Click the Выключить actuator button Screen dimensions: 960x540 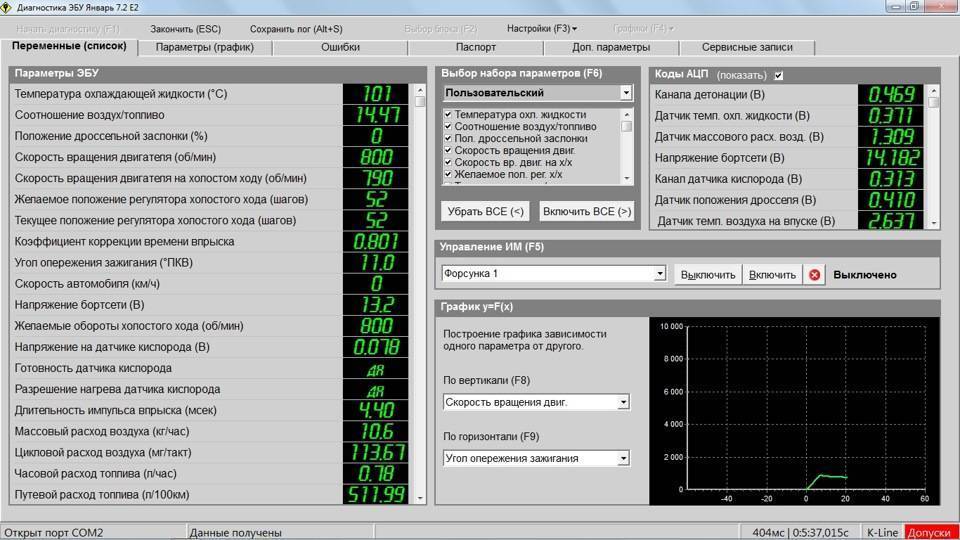pyautogui.click(x=708, y=275)
